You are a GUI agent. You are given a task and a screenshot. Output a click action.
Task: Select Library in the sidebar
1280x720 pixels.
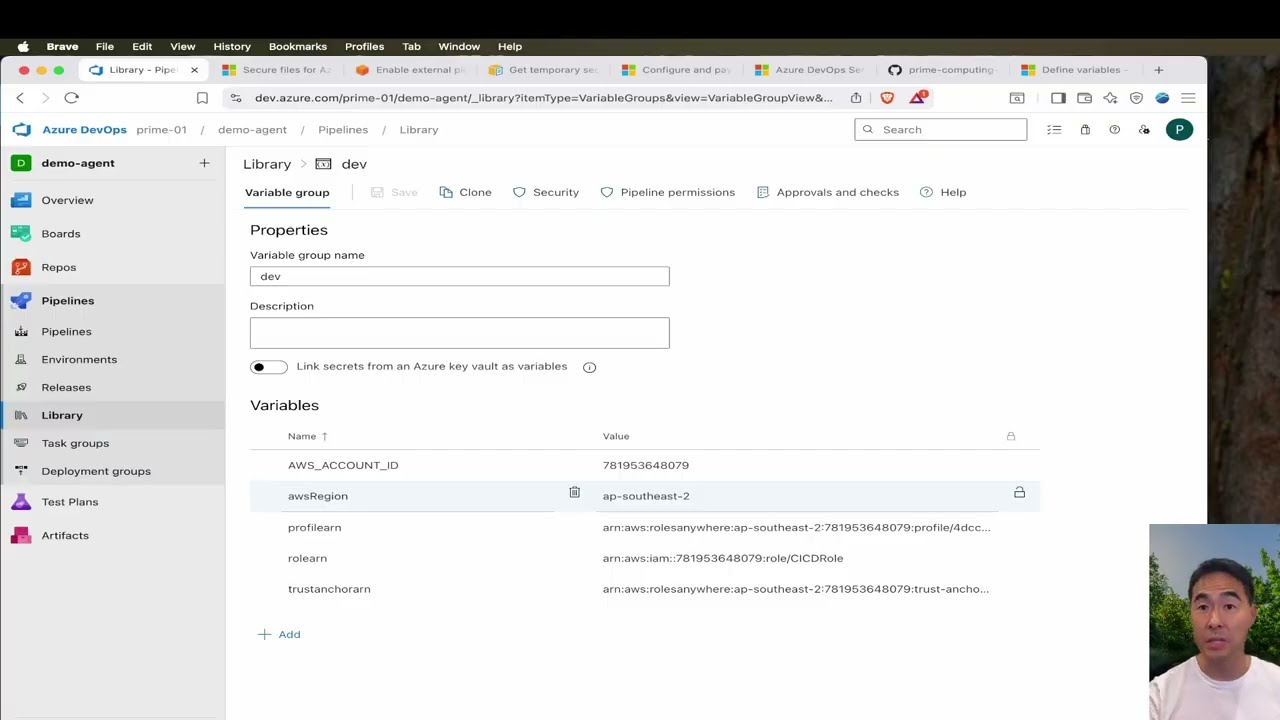(62, 415)
